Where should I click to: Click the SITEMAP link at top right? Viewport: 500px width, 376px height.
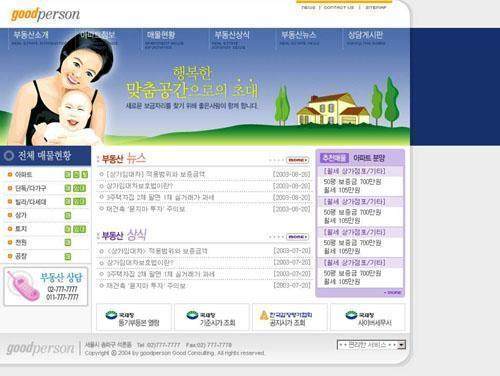pyautogui.click(x=376, y=7)
